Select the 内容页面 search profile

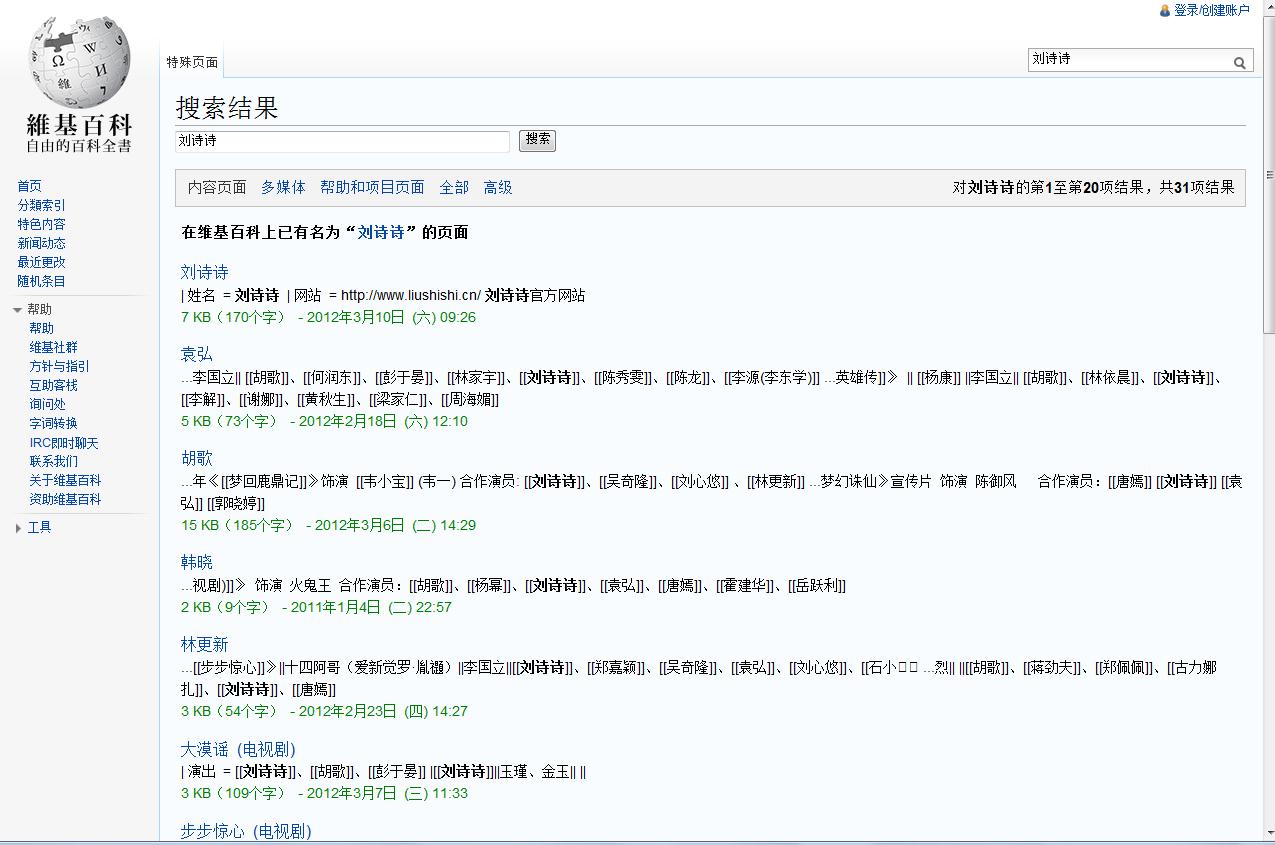pos(217,187)
